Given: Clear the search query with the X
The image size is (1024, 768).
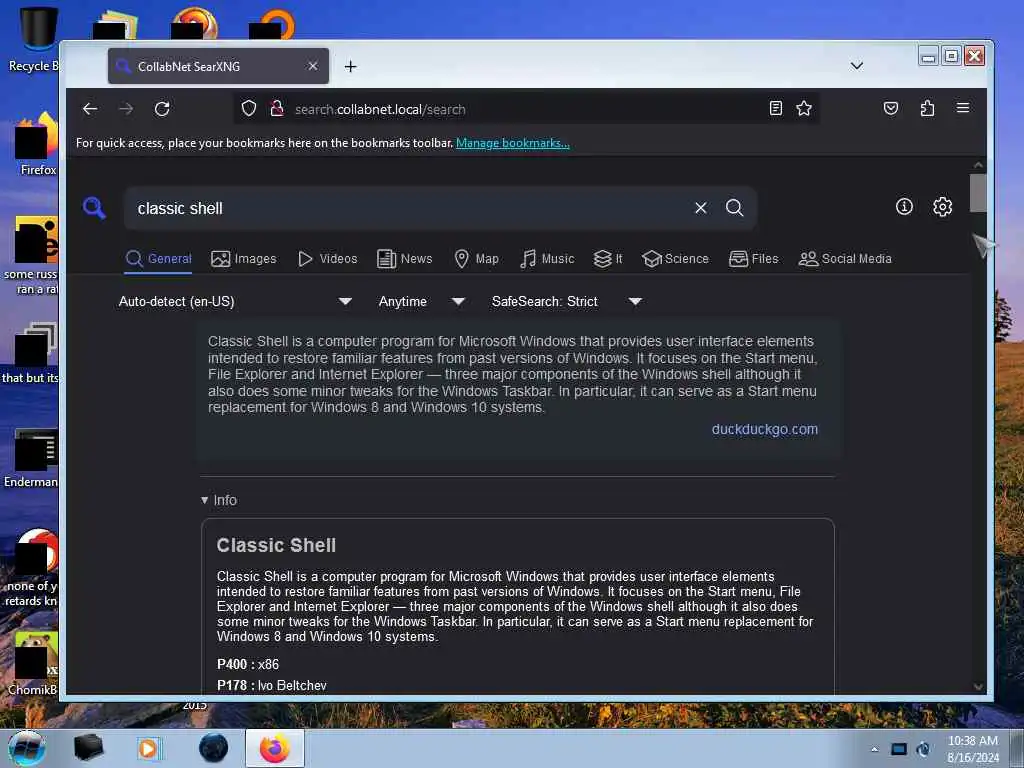Looking at the screenshot, I should pos(701,208).
